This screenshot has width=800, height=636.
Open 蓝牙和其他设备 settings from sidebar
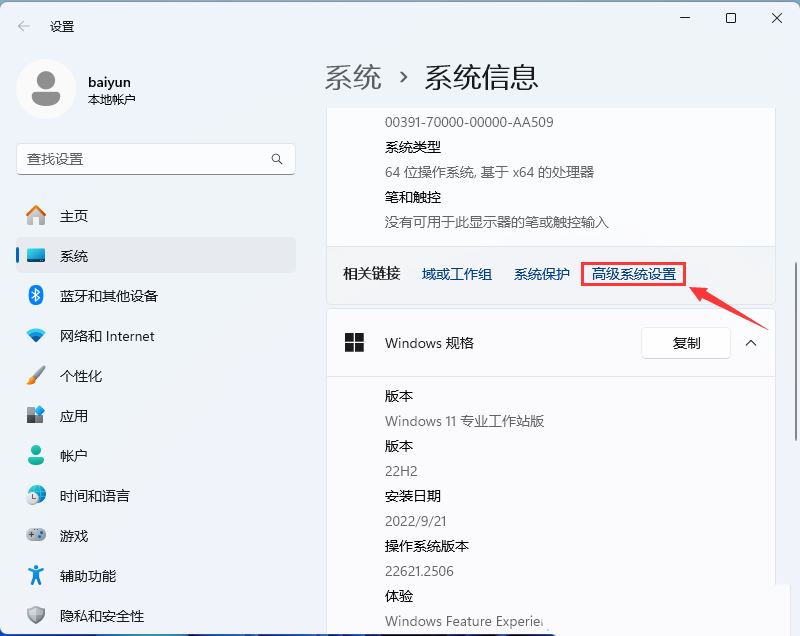coord(95,296)
